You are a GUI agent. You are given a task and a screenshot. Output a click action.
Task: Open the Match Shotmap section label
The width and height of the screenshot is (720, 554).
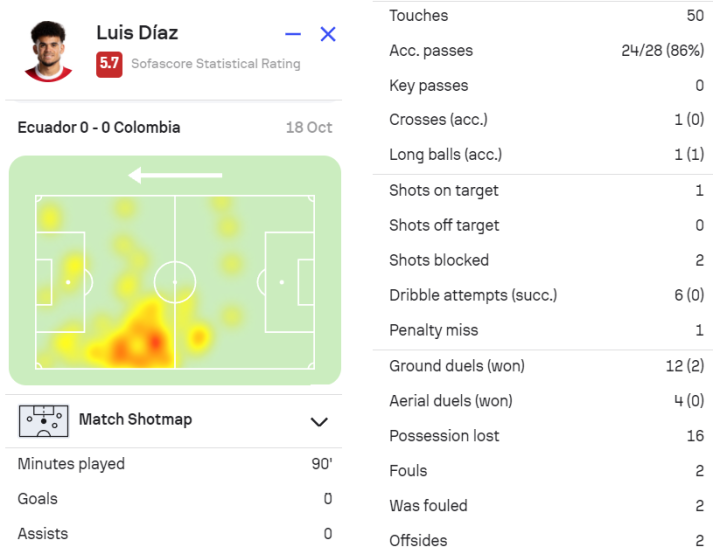pos(135,419)
